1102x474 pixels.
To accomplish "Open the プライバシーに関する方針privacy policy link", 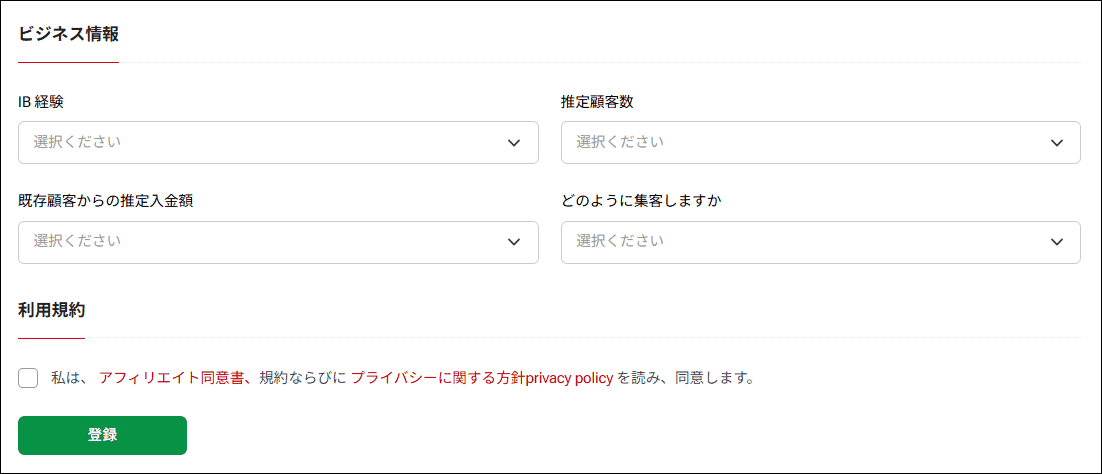I will pos(482,378).
